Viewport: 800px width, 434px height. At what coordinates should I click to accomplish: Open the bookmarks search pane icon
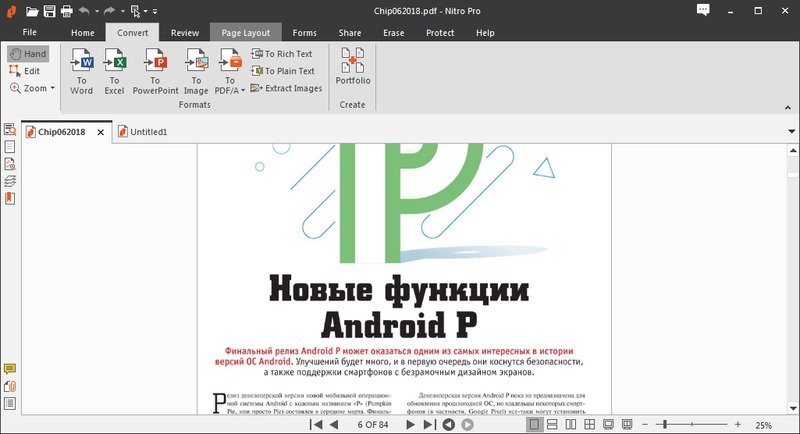10,164
